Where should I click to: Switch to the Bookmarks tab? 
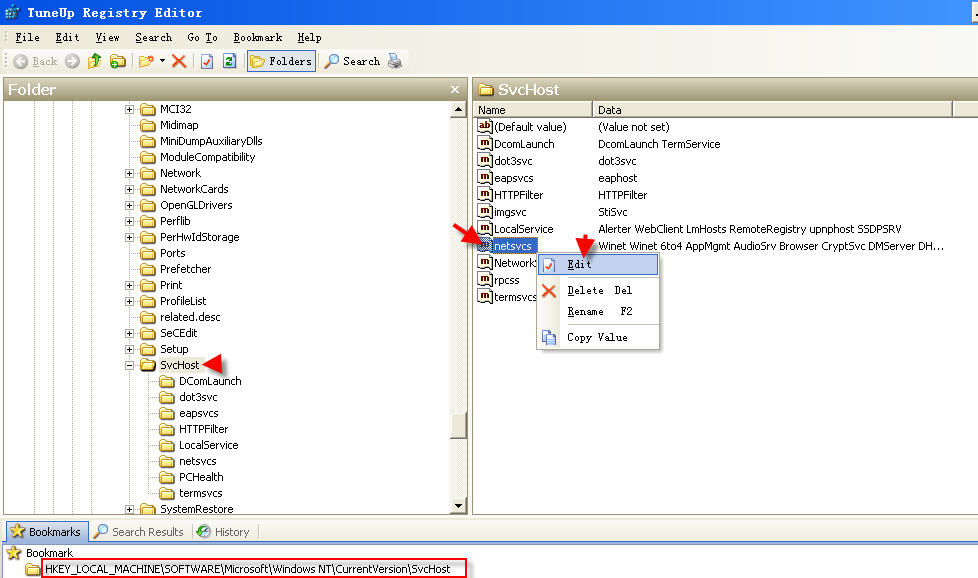point(47,532)
